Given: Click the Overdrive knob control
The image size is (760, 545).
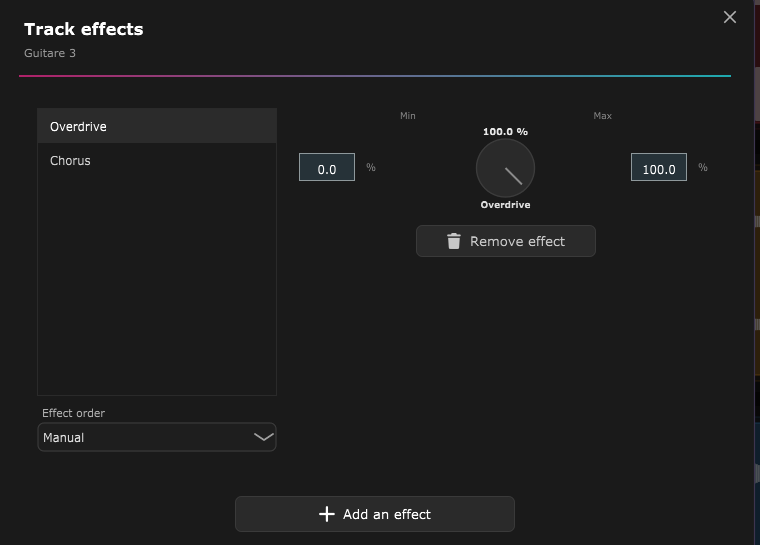Looking at the screenshot, I should click(x=505, y=168).
